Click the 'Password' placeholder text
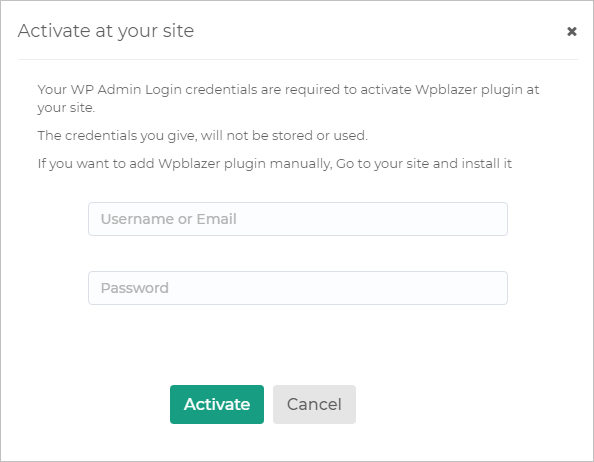The image size is (594, 462). (x=134, y=288)
